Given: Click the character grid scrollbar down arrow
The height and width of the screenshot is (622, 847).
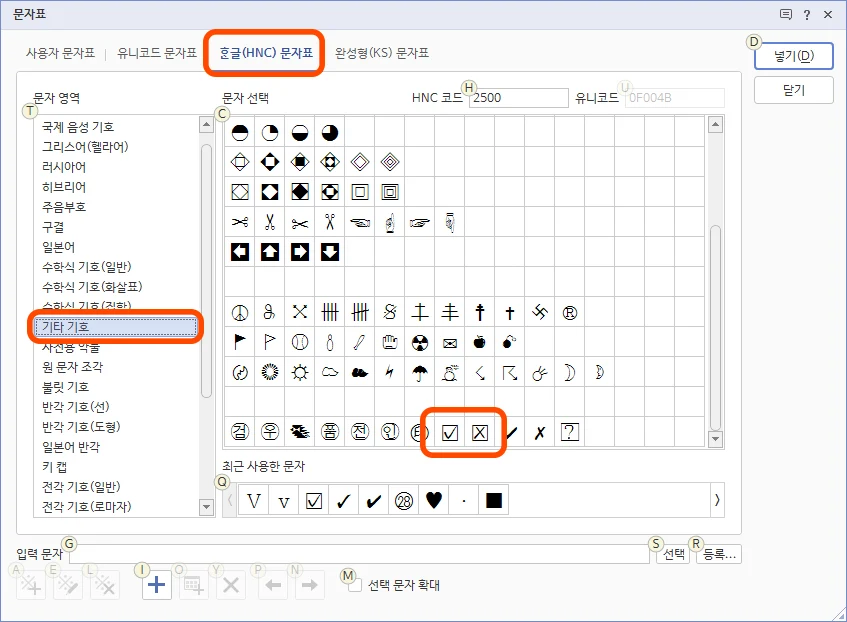Looking at the screenshot, I should tap(716, 440).
